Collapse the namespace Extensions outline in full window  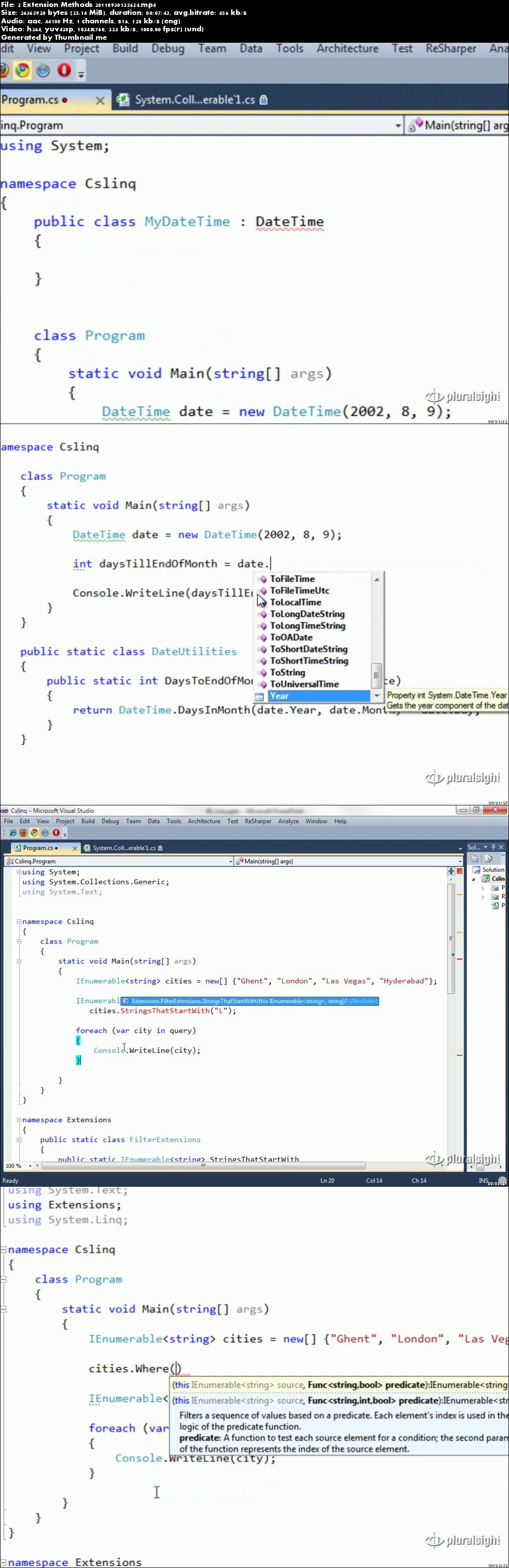(x=19, y=1120)
